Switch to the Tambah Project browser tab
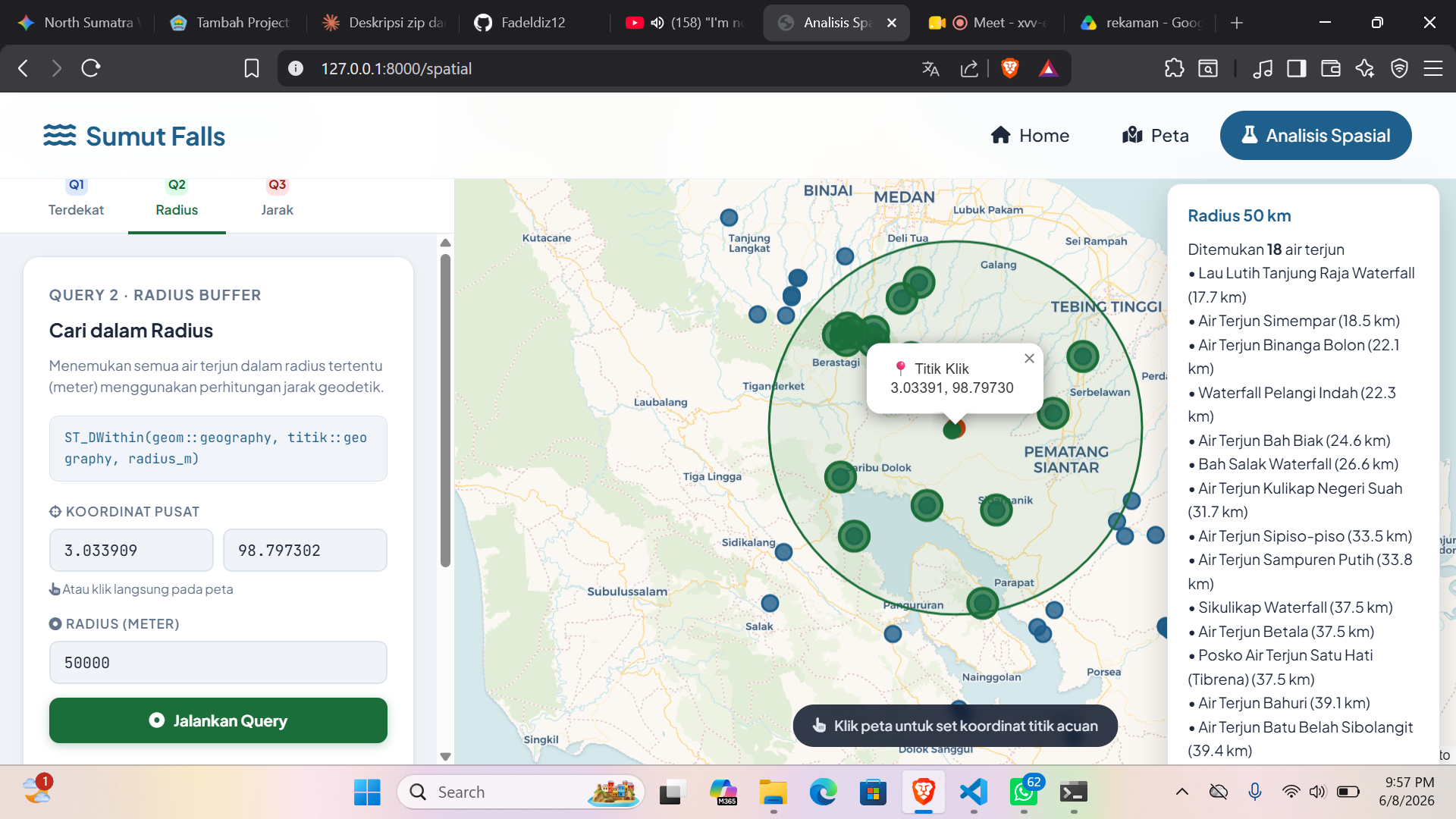 pyautogui.click(x=231, y=23)
